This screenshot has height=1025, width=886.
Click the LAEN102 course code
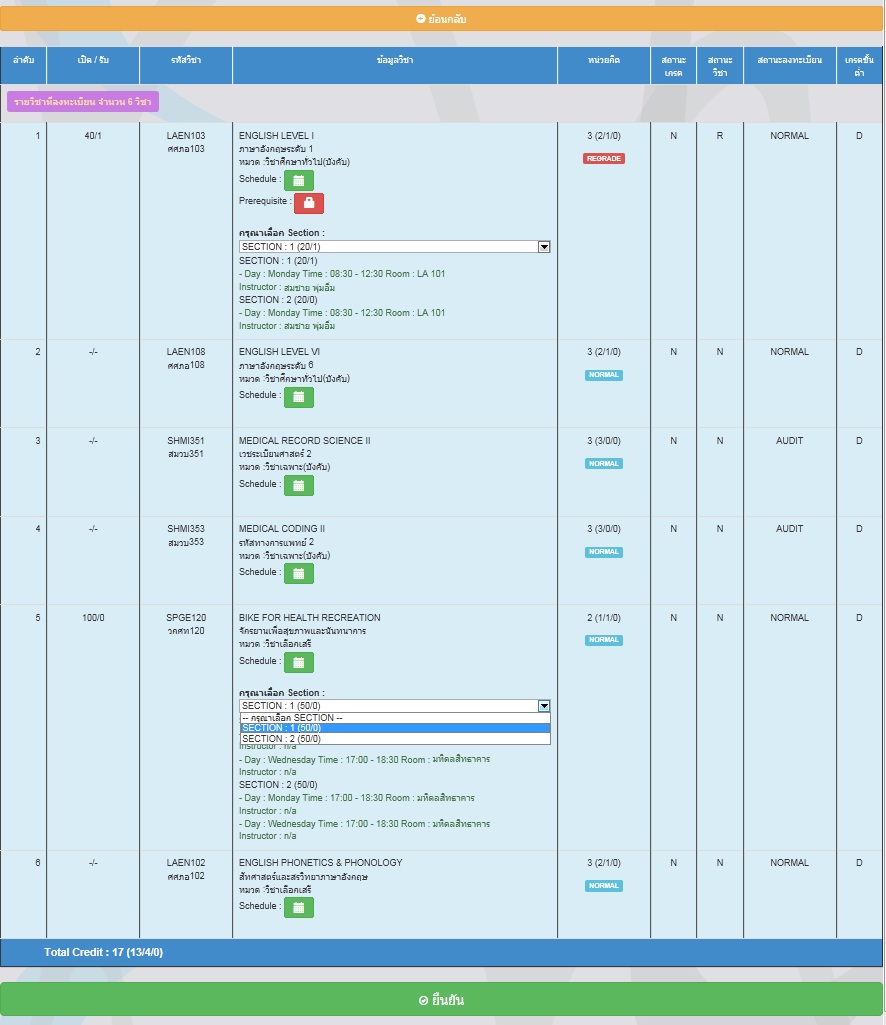[x=186, y=863]
